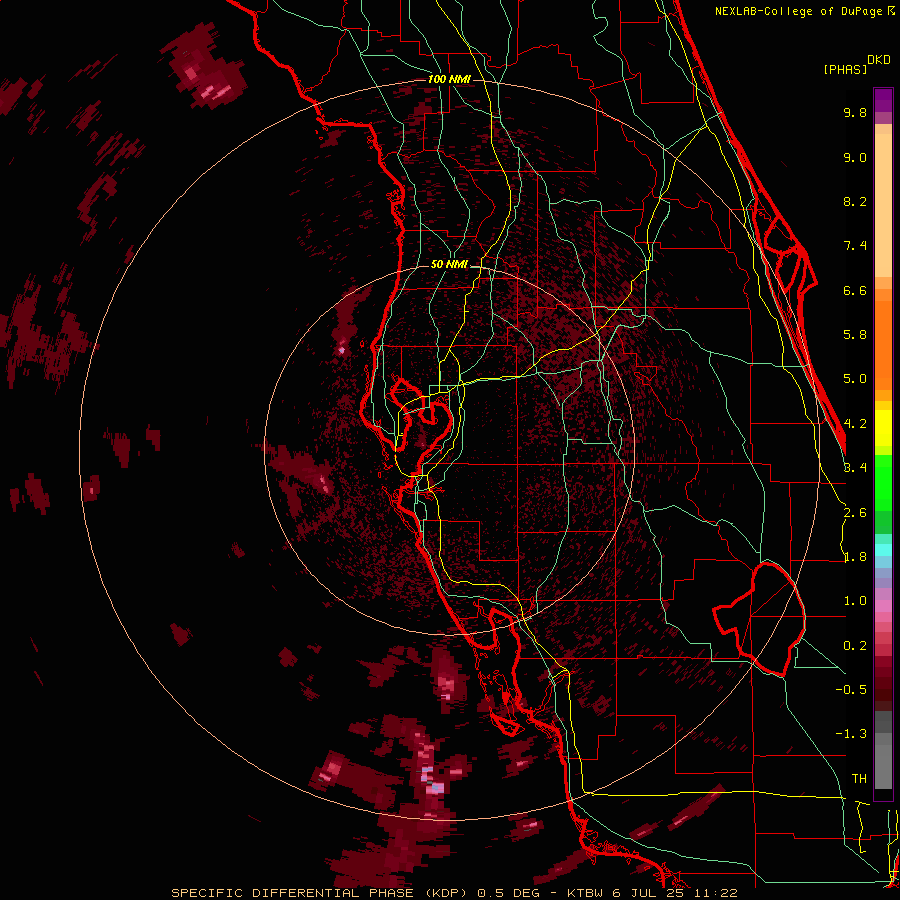Click the TH legend label
The height and width of the screenshot is (900, 900).
859,779
